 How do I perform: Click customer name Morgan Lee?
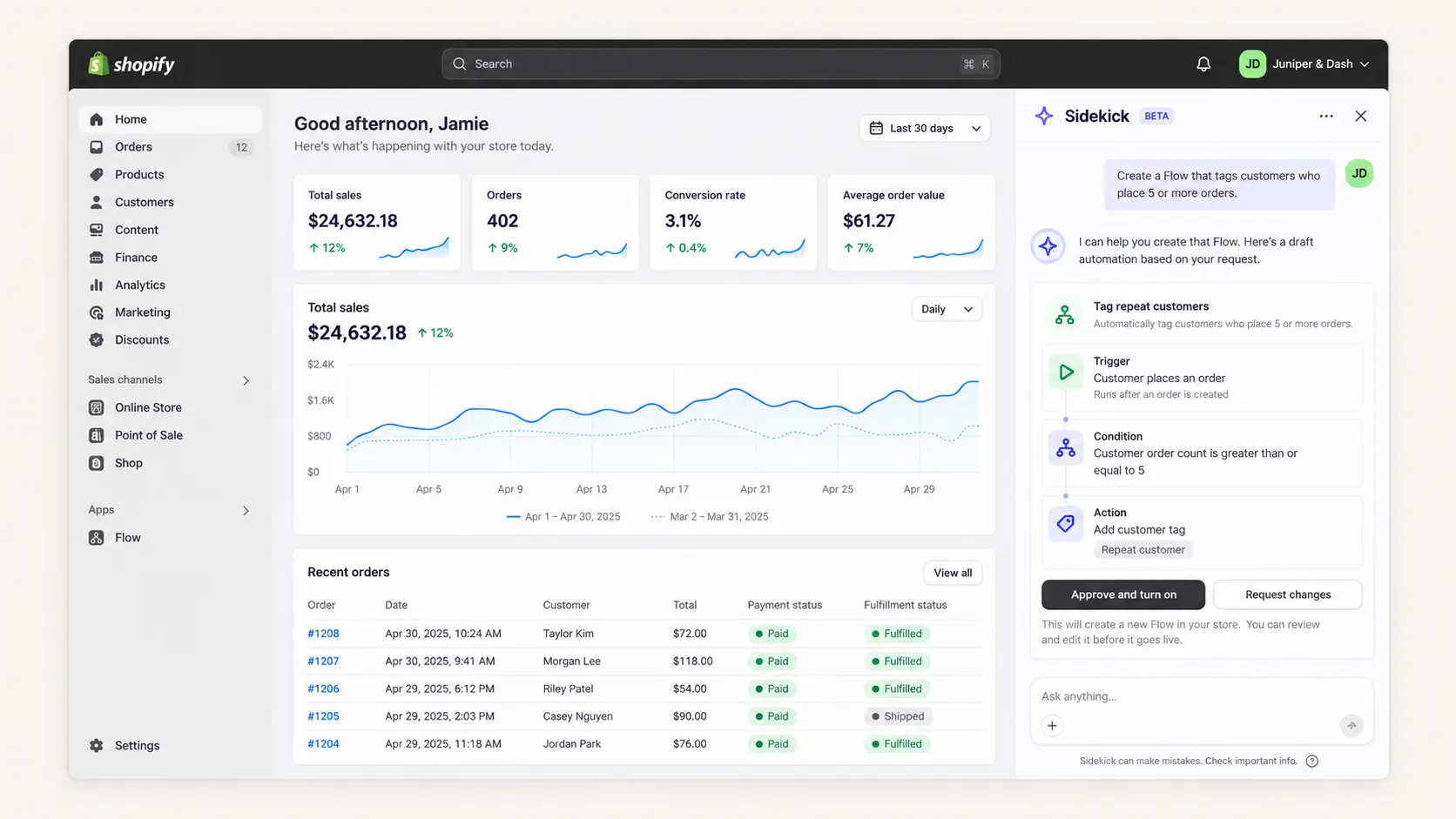click(572, 661)
